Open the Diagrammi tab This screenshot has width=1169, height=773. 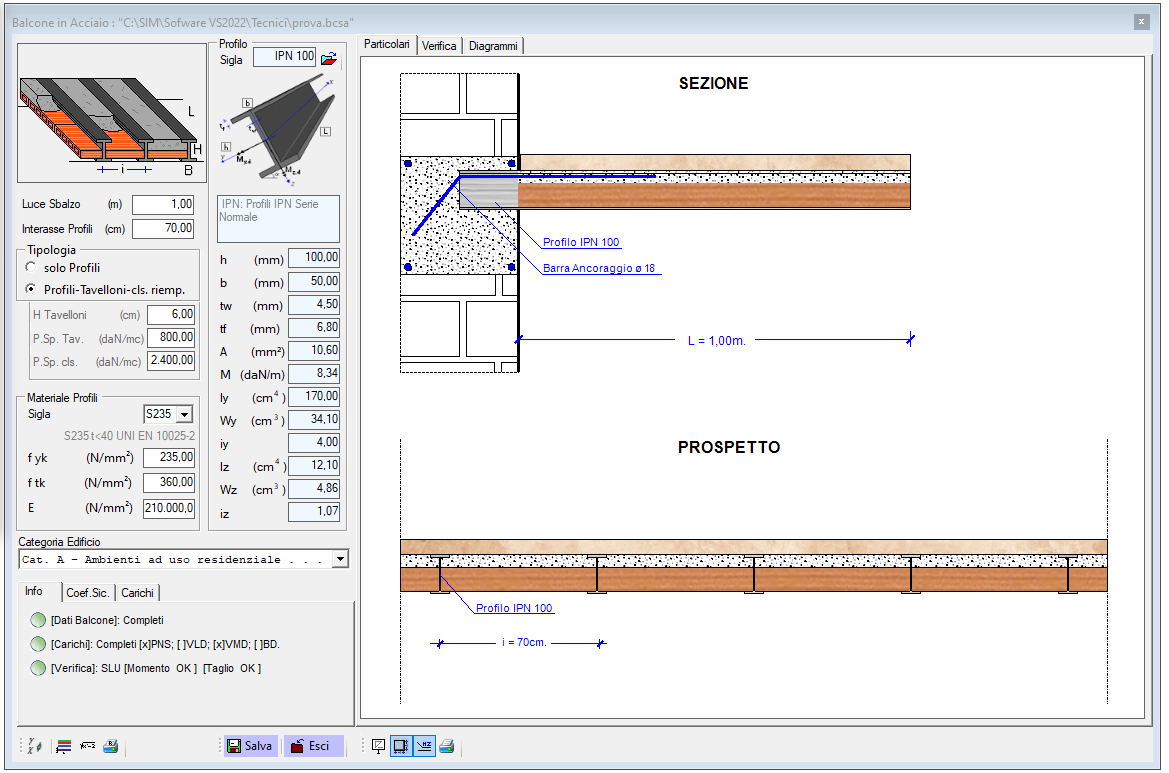(x=494, y=46)
